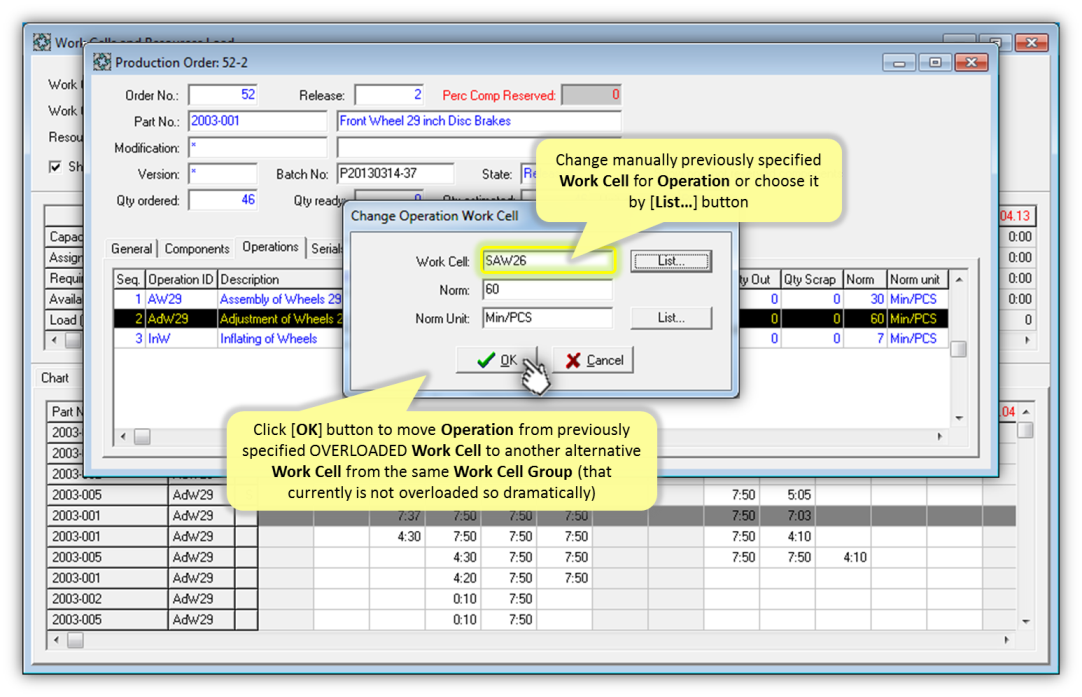Focus the Work Cell field containing SAW26
The height and width of the screenshot is (697, 1082).
click(x=547, y=261)
